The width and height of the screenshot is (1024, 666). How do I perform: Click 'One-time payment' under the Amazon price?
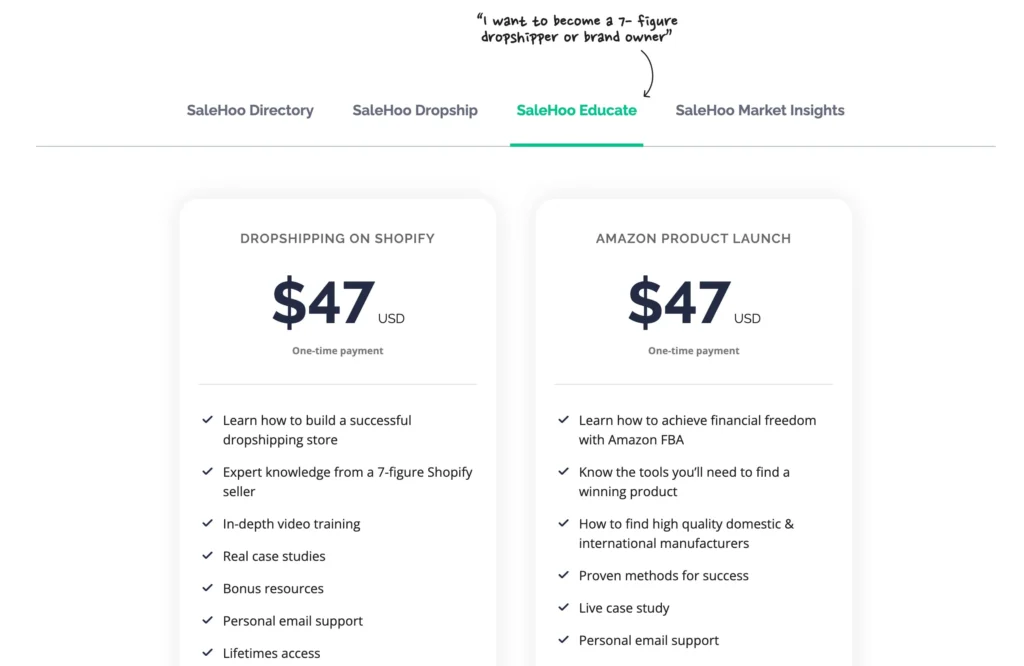tap(693, 351)
